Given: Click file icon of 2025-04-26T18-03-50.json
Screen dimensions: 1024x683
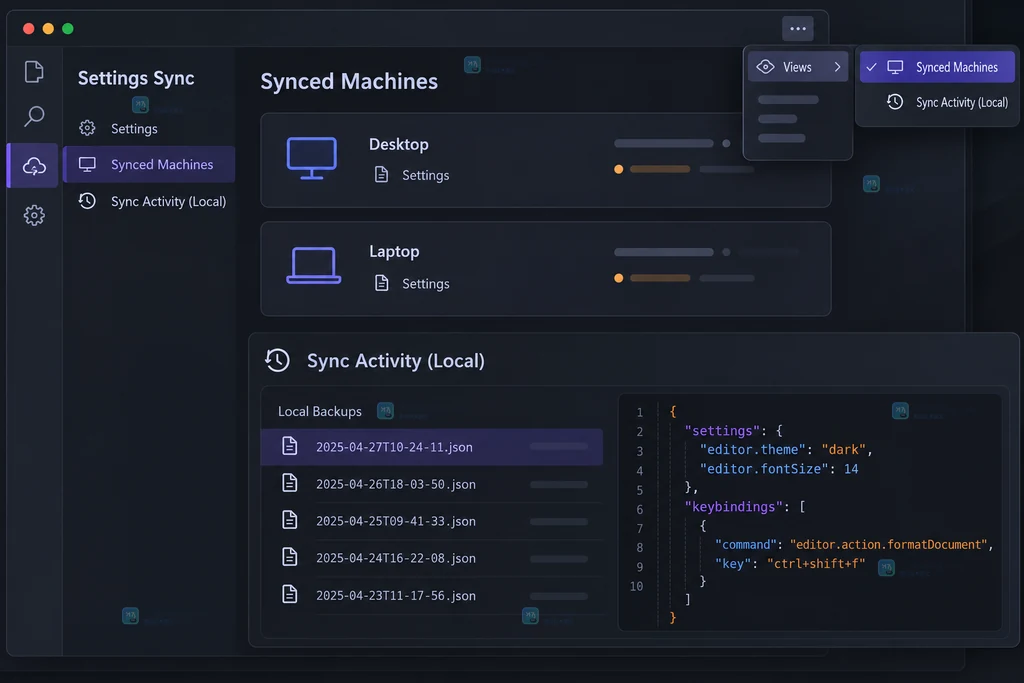Looking at the screenshot, I should click(x=289, y=483).
